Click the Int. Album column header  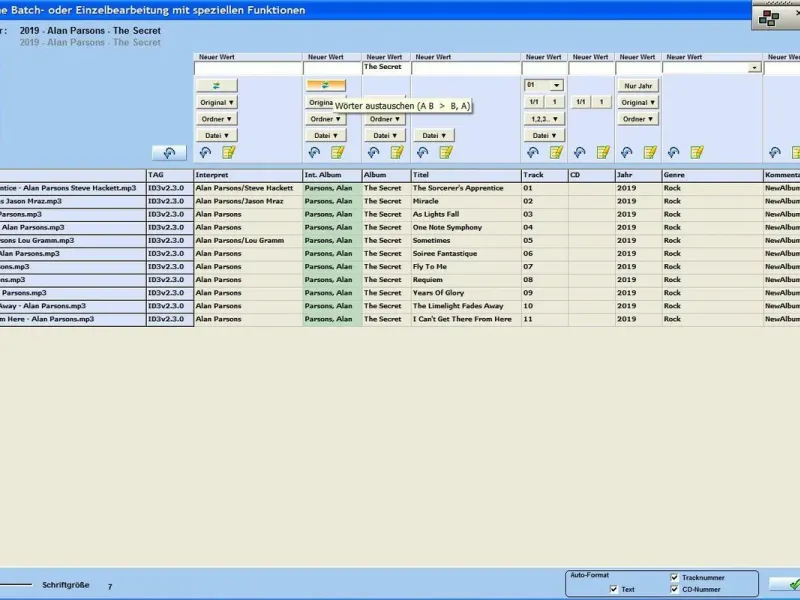[x=332, y=175]
